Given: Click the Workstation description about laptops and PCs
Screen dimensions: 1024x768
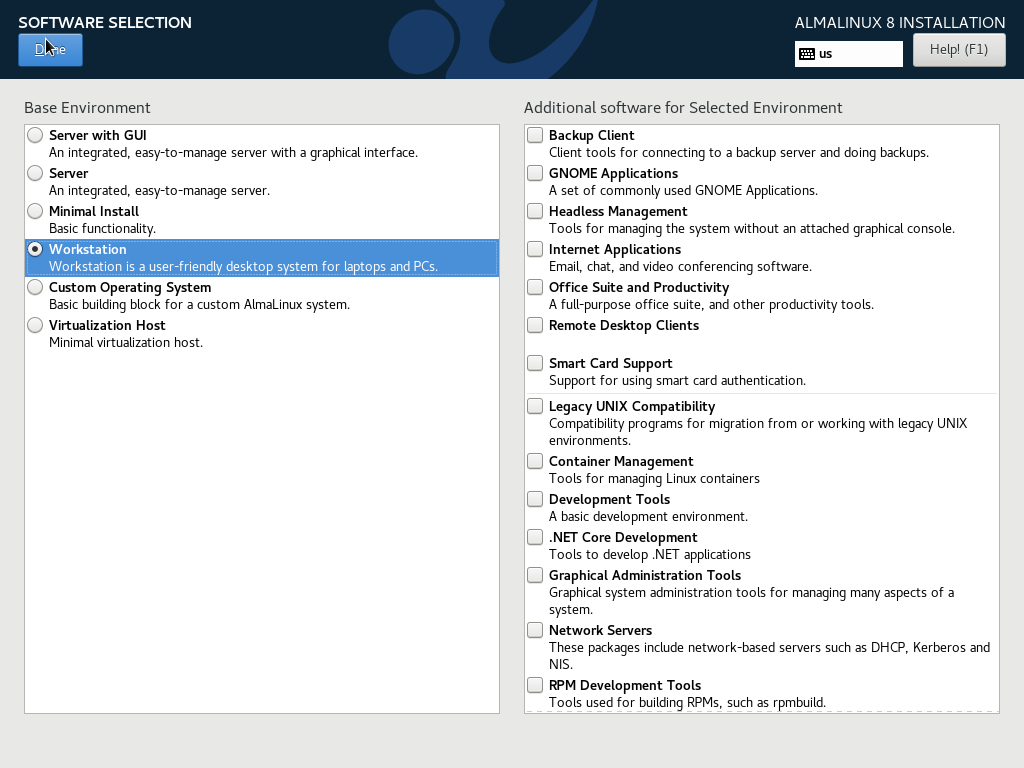Looking at the screenshot, I should pyautogui.click(x=244, y=266).
